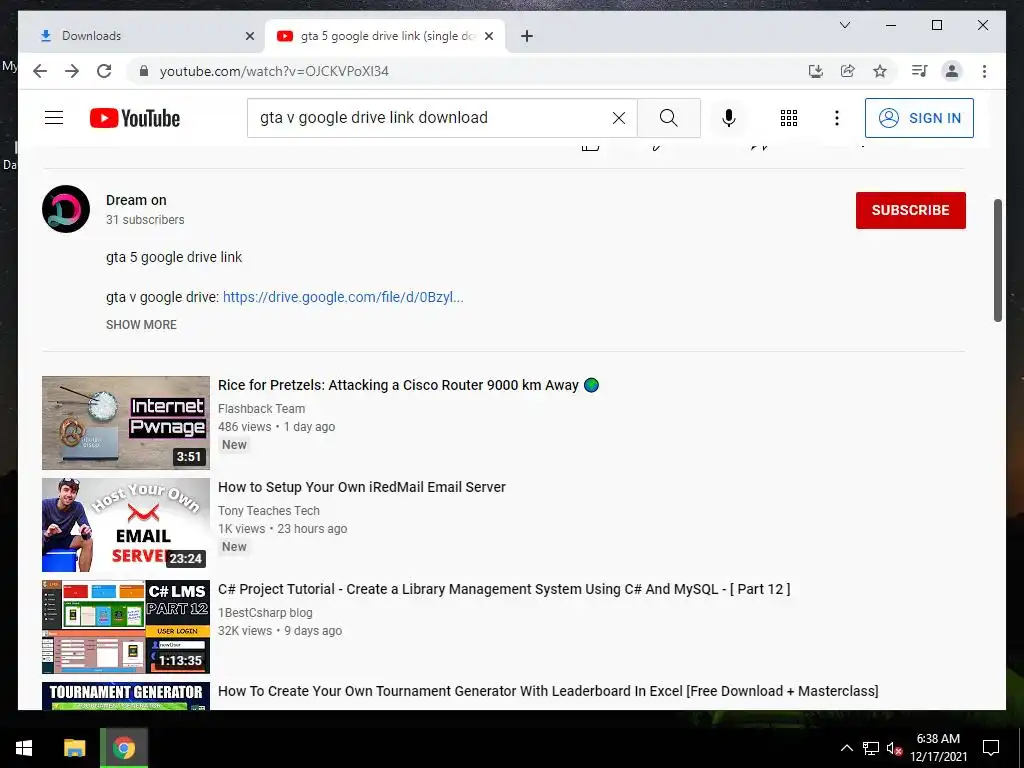Open the Internet Pwnage video thumbnail
Screen dimensions: 1024x768
(126, 423)
